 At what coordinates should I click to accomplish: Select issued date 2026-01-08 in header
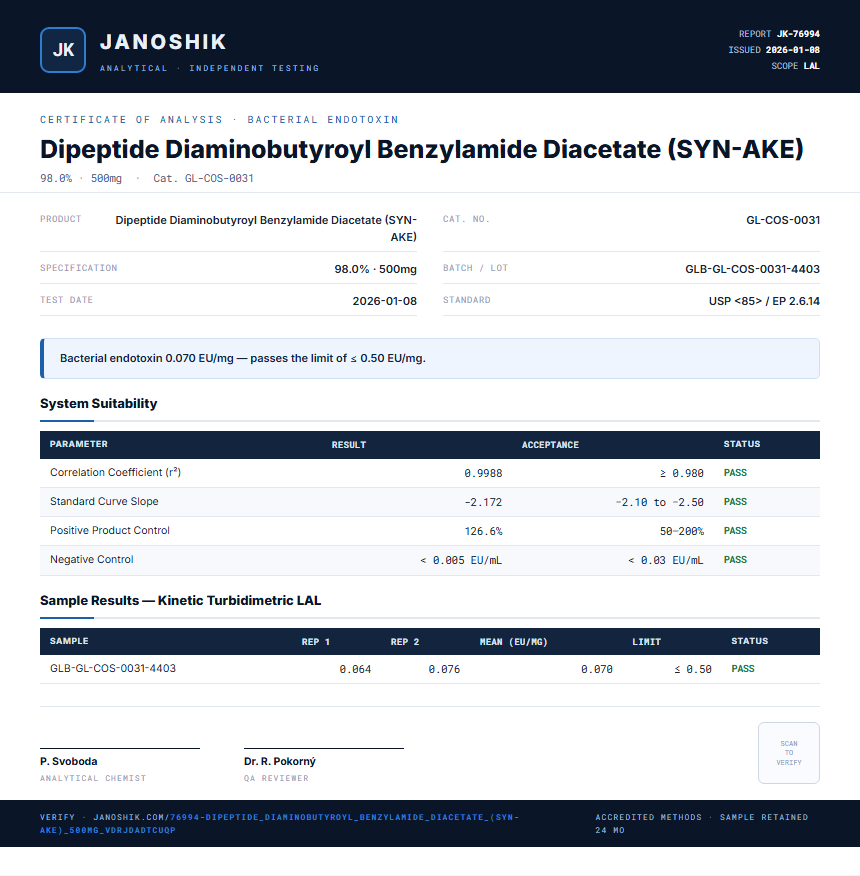click(792, 50)
